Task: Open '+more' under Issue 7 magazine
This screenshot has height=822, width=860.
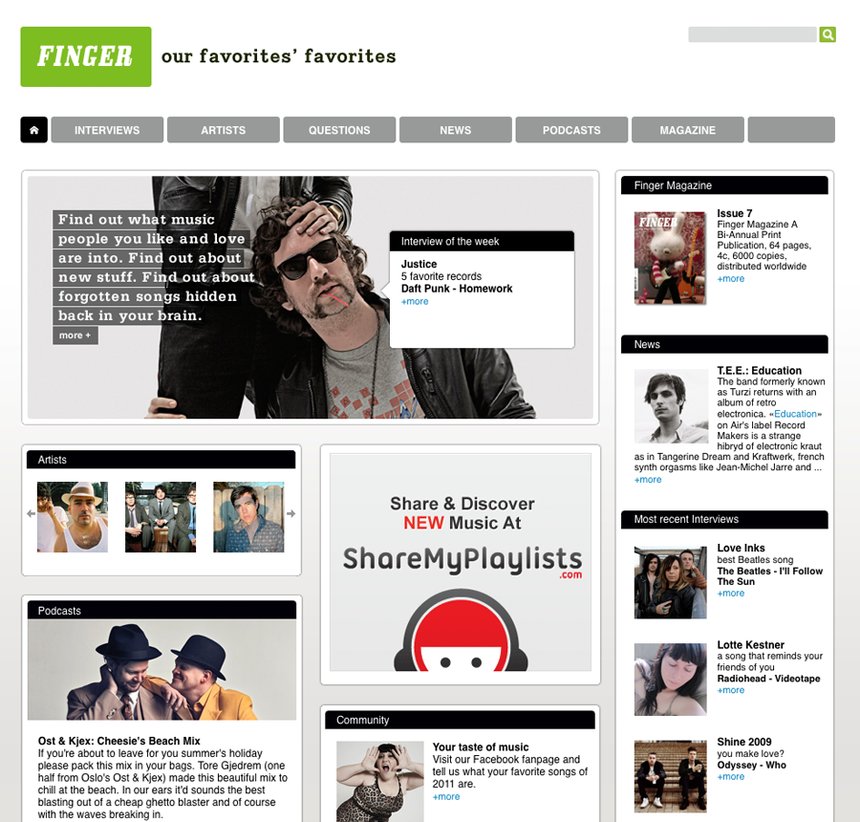Action: click(731, 279)
